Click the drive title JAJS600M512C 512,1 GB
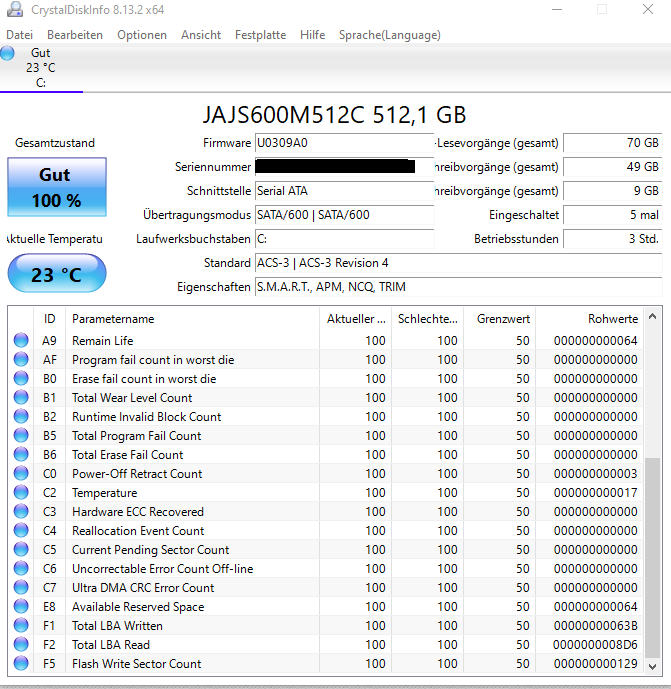 pyautogui.click(x=334, y=115)
